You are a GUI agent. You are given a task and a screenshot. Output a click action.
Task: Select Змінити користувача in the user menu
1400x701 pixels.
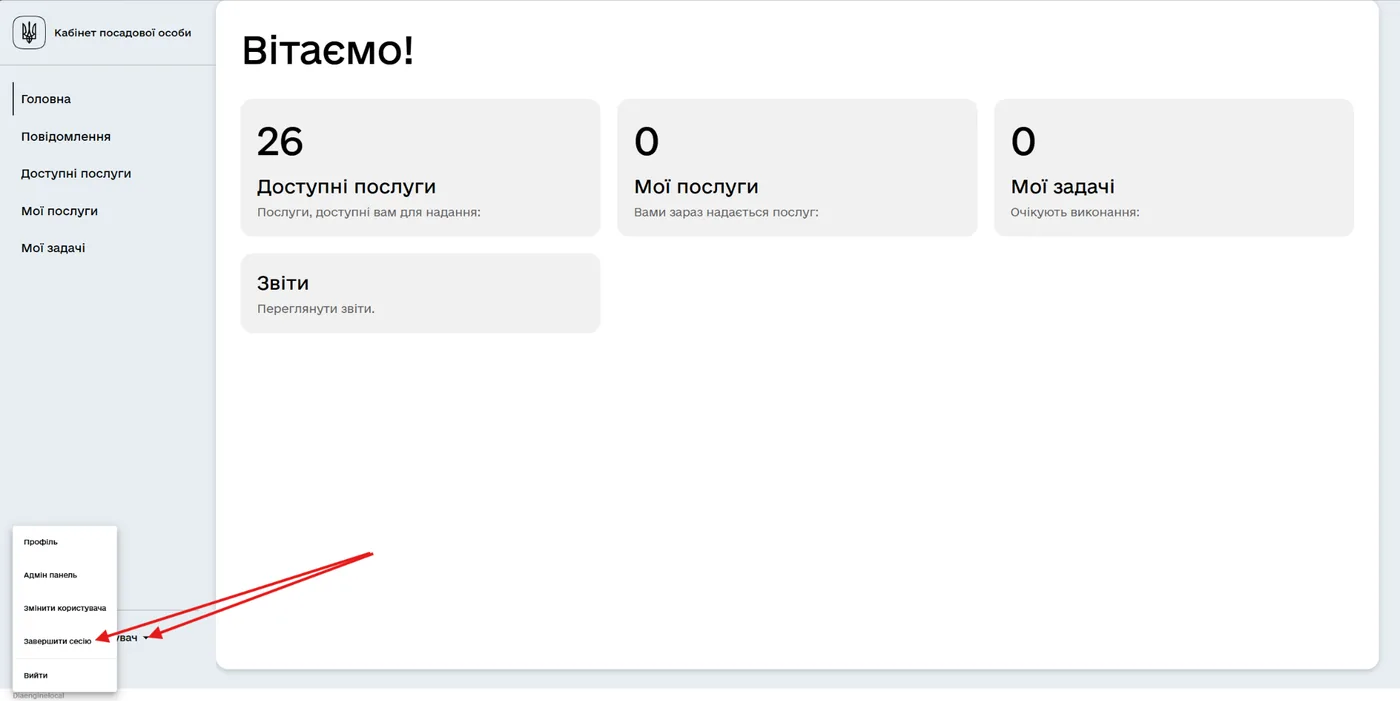tap(64, 608)
